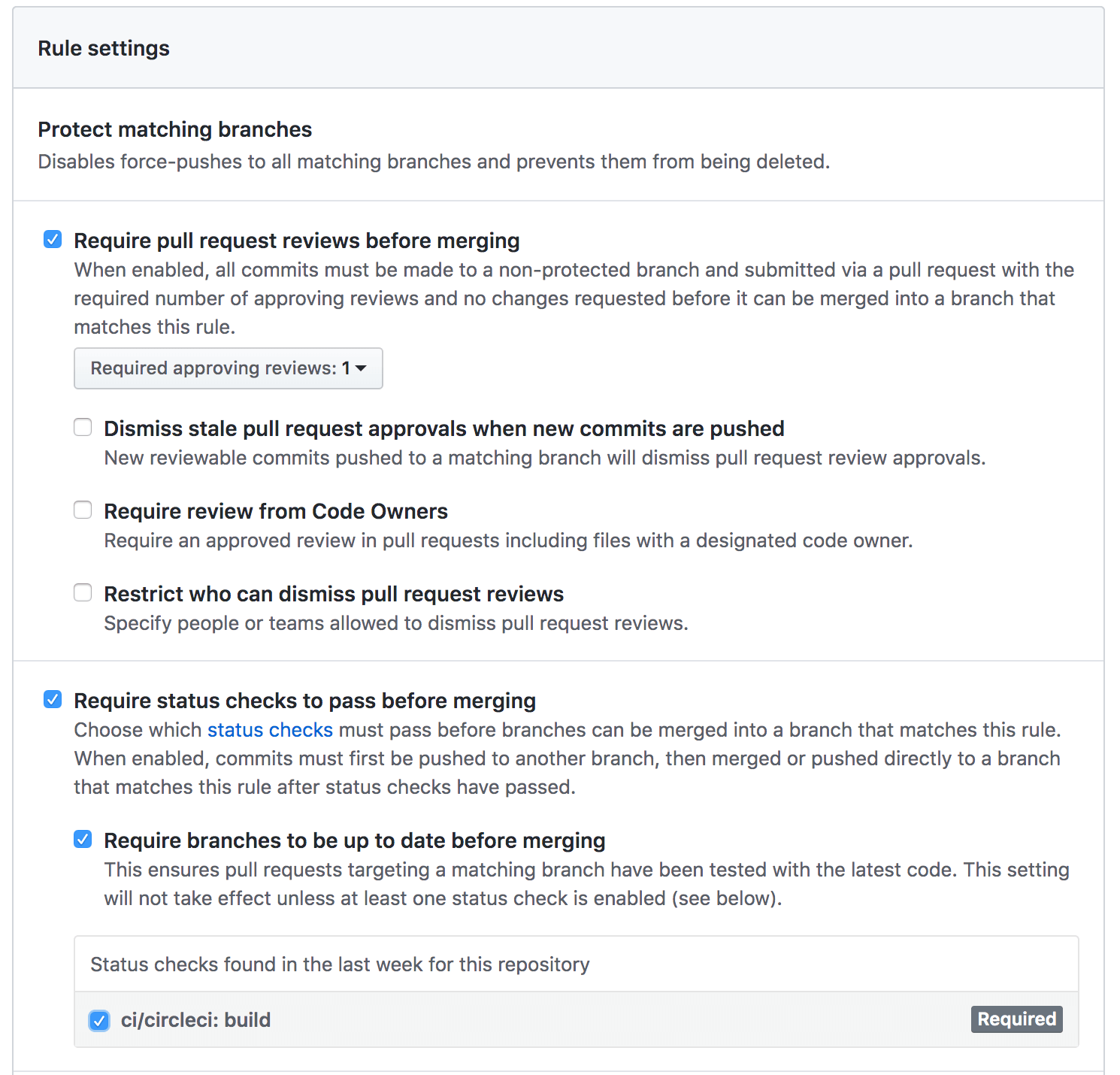Click the 'Require review from Code Owners' label text
The image size is (1120, 1075).
276,511
